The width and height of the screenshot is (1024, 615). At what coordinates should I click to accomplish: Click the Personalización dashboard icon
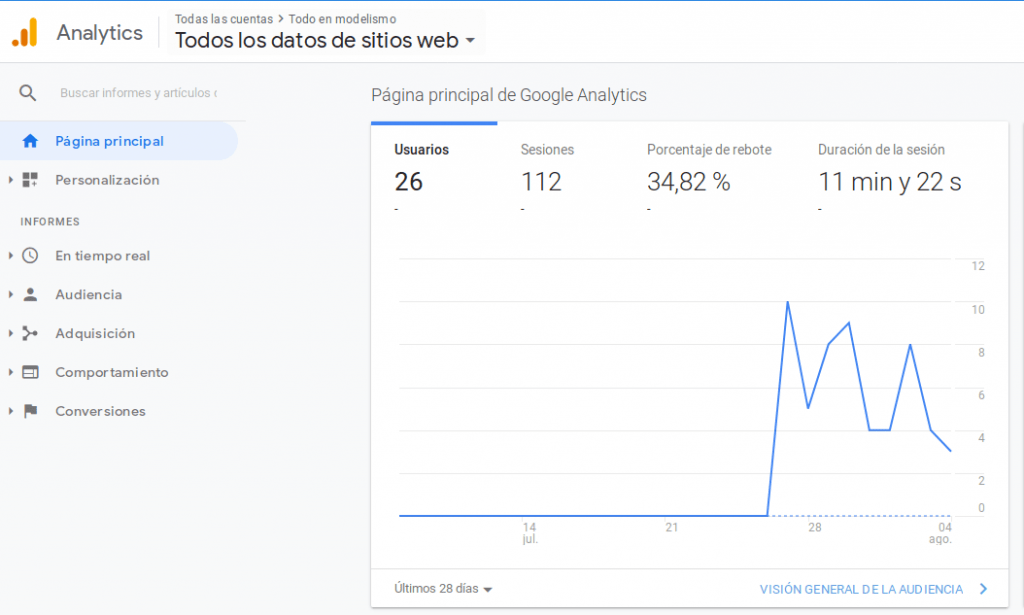[x=30, y=180]
